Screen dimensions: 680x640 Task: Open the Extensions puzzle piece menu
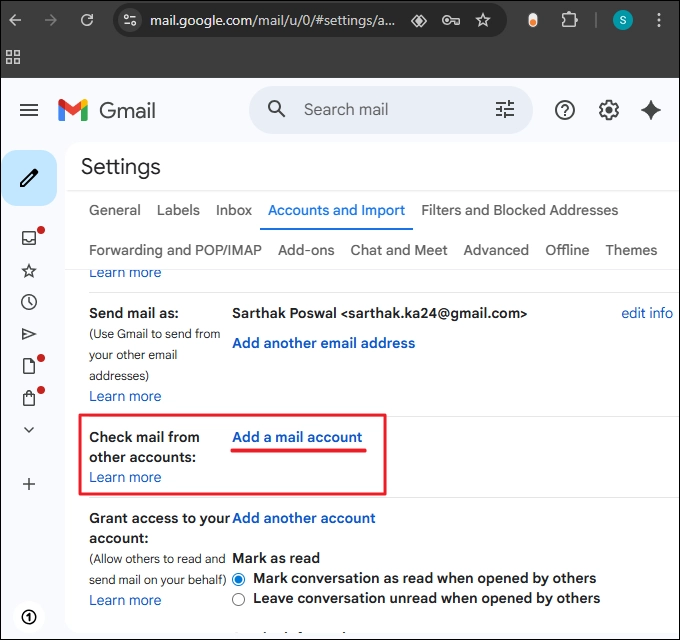coord(569,20)
